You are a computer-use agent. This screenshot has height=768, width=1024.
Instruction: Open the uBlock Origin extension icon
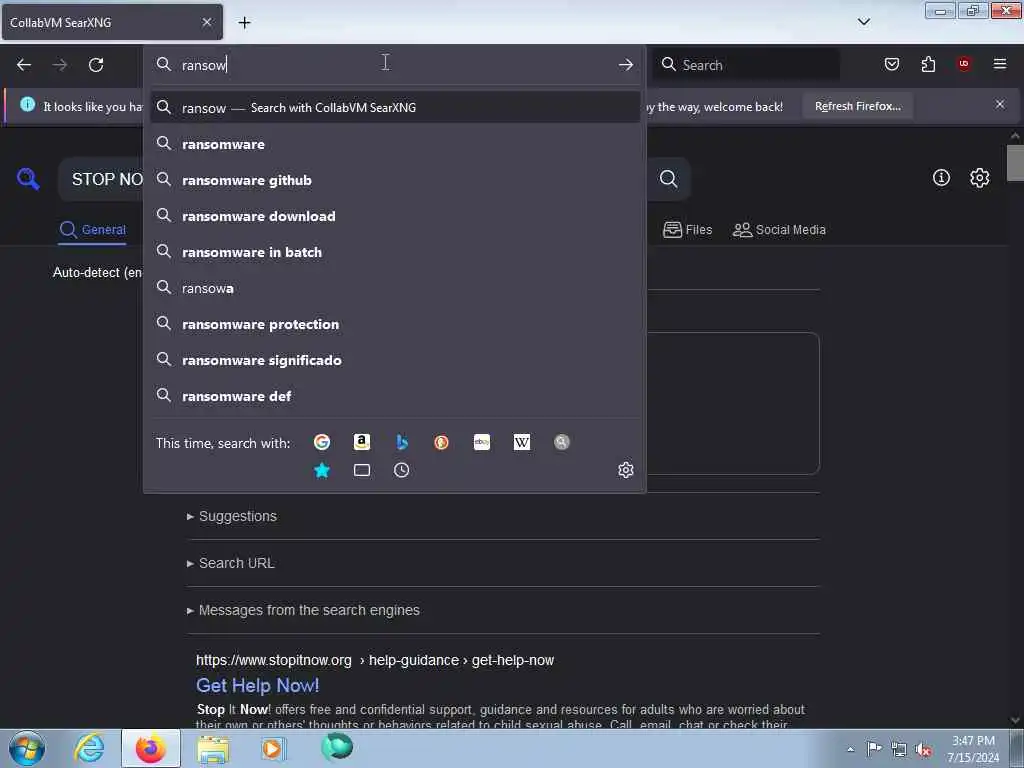click(x=964, y=64)
